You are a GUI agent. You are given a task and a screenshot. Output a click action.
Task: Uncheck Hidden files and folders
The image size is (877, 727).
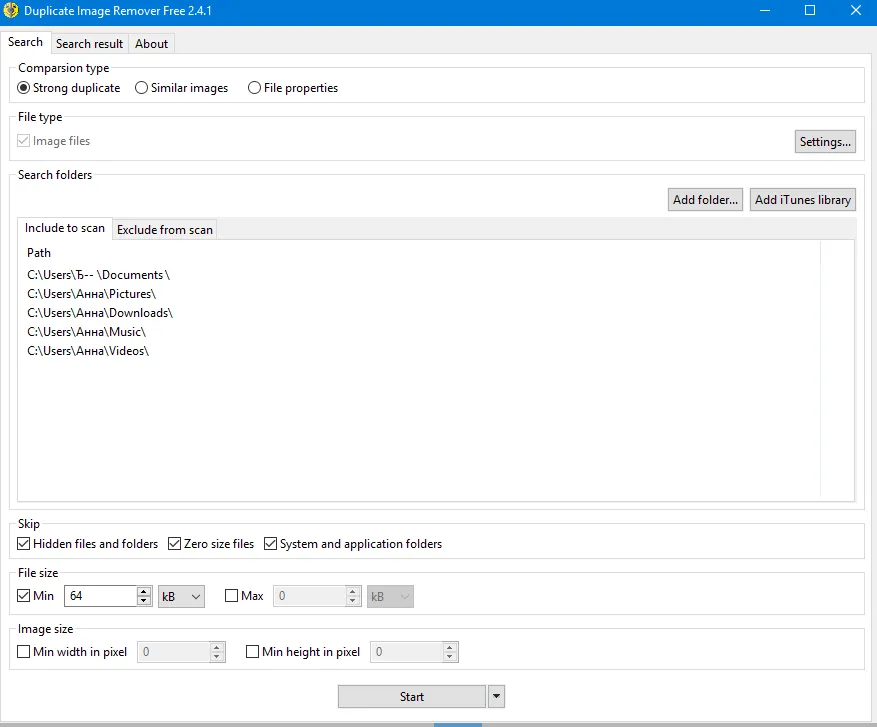(x=25, y=544)
